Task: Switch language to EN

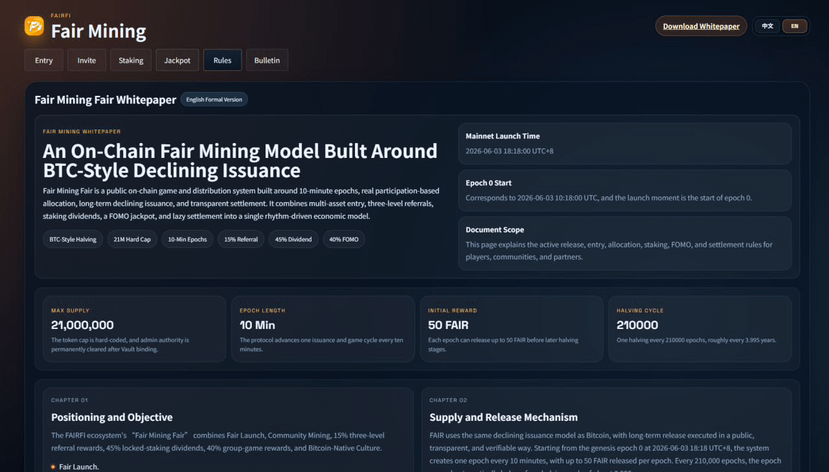Action: point(795,26)
